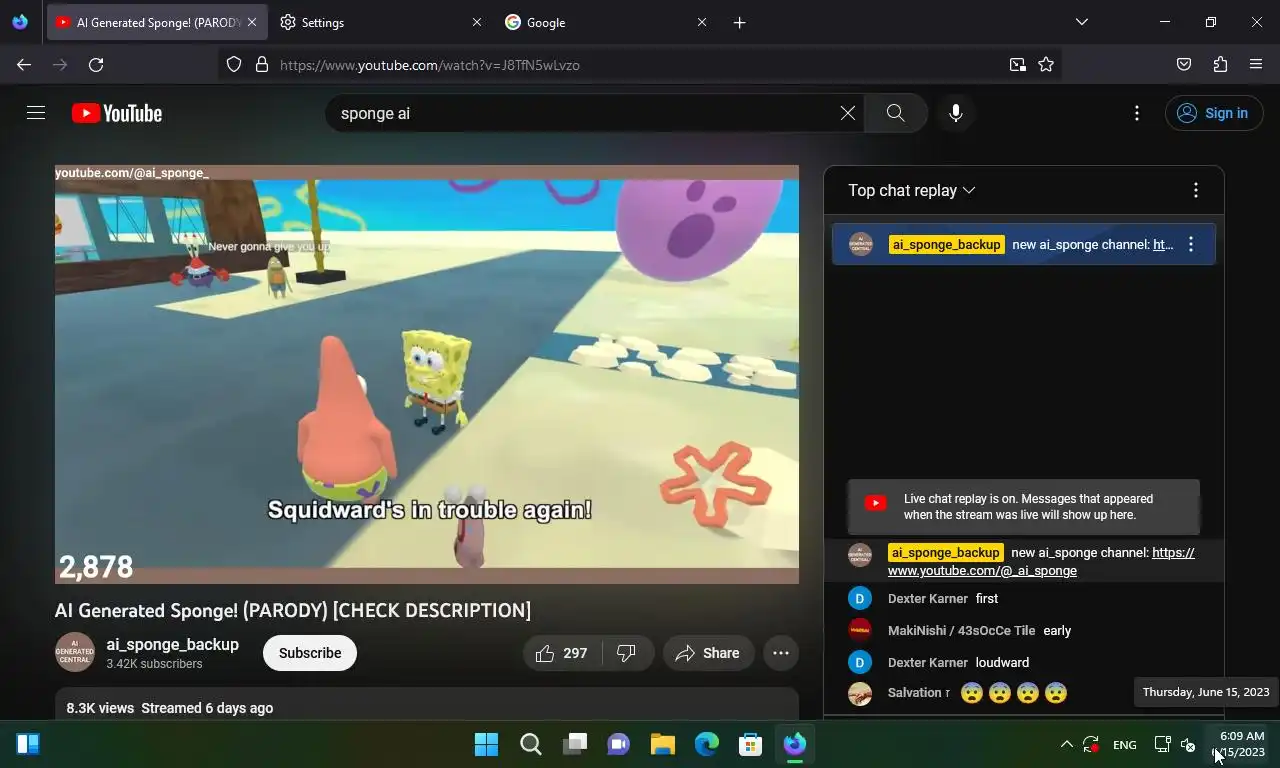Open the taskbar clock and date
Image resolution: width=1280 pixels, height=768 pixels.
(x=1240, y=744)
